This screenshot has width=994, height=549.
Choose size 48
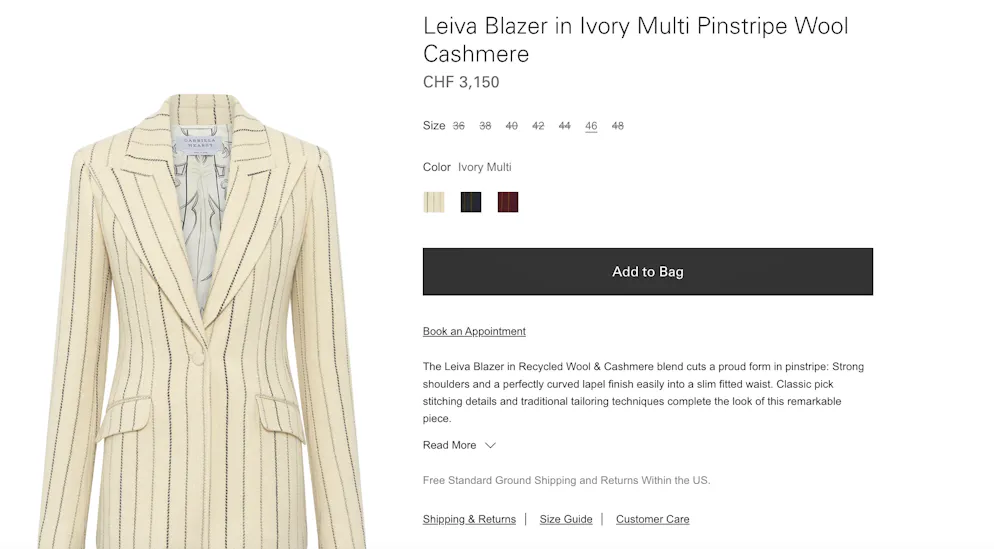tap(617, 126)
